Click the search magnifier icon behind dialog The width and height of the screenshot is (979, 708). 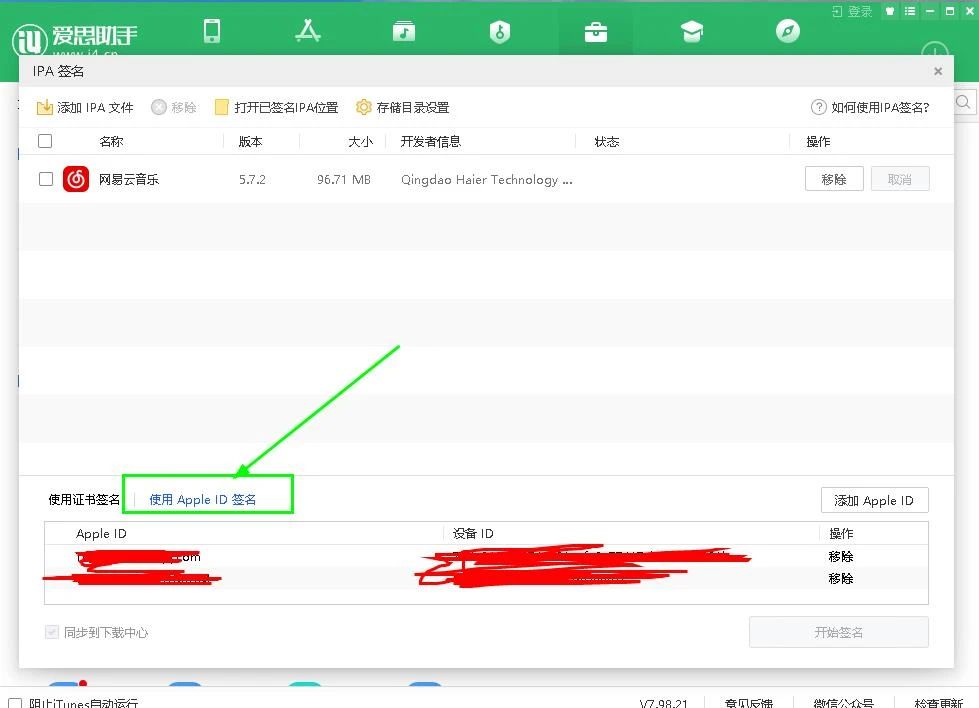click(963, 102)
